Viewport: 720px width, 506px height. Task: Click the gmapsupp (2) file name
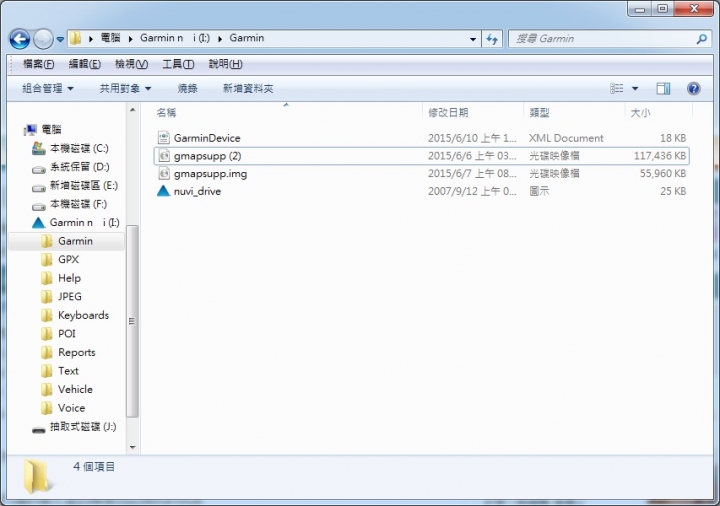click(208, 156)
